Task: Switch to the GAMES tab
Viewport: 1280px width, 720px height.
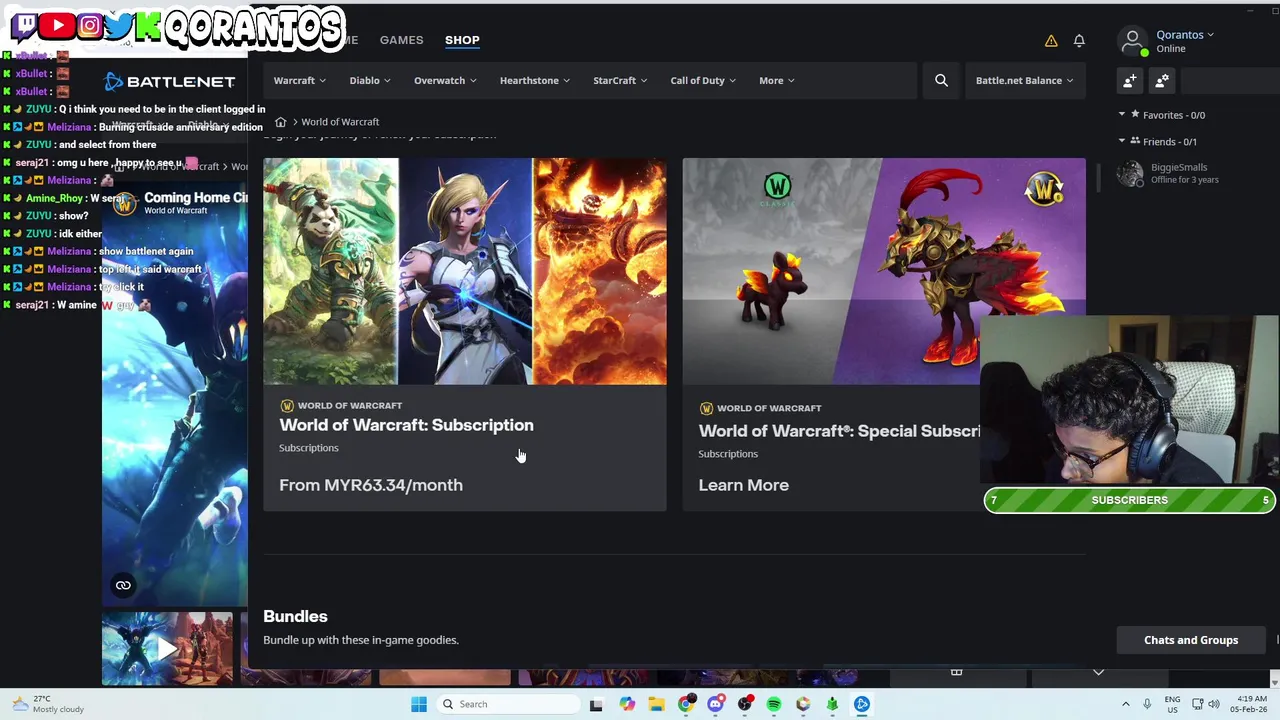Action: (401, 40)
